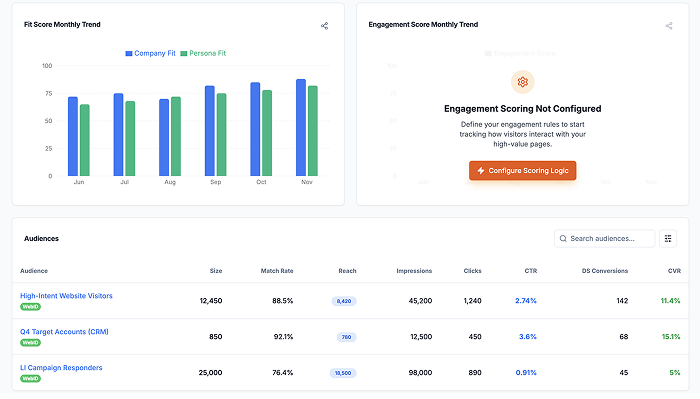Click the green Persona Fit bar for Aug
This screenshot has width=700, height=399.
[176, 137]
